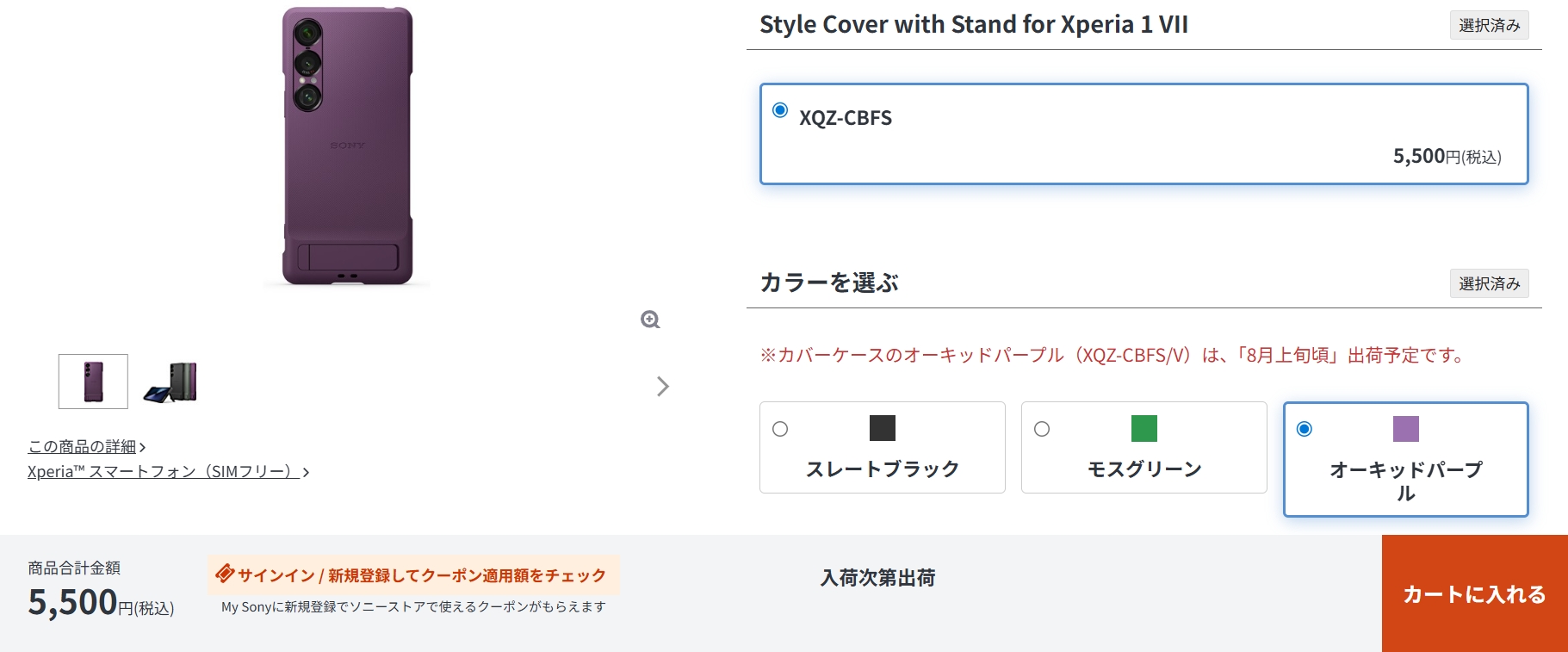Click カートに入れる add-to-cart button

pyautogui.click(x=1475, y=593)
